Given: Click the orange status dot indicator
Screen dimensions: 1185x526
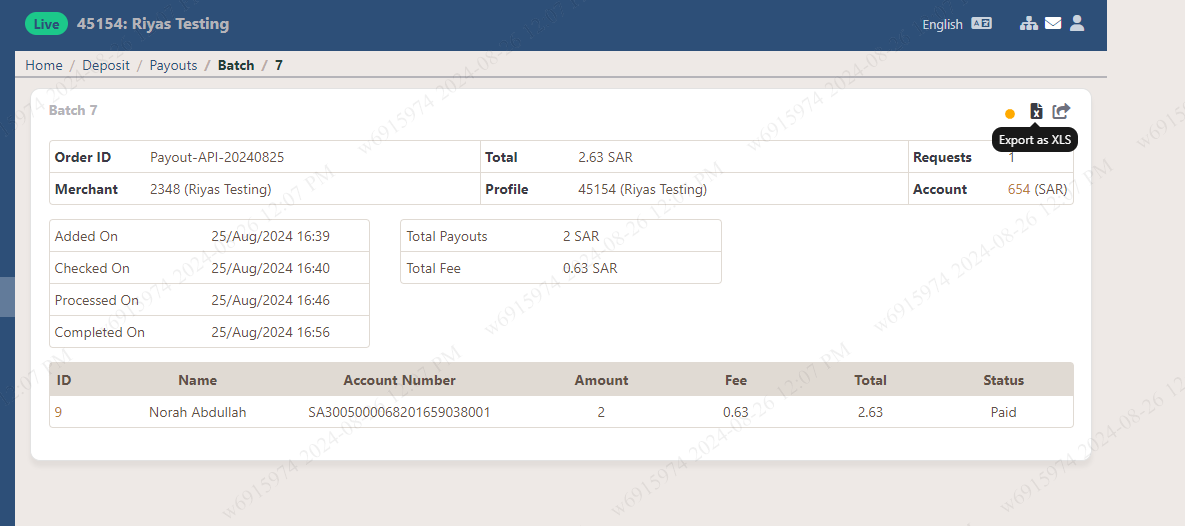Looking at the screenshot, I should [1010, 114].
